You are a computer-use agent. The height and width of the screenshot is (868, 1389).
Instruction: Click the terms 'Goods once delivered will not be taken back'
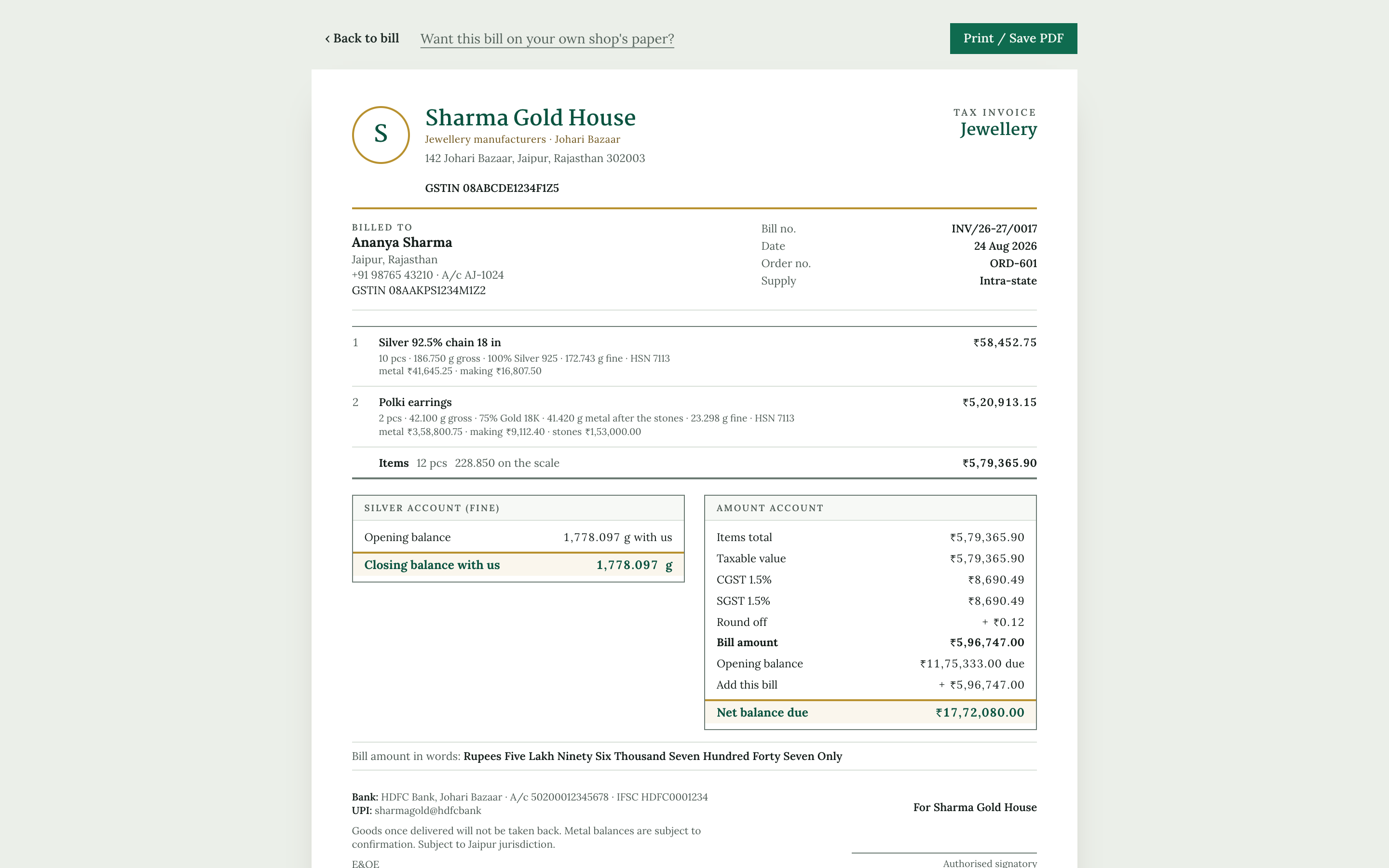[x=526, y=838]
